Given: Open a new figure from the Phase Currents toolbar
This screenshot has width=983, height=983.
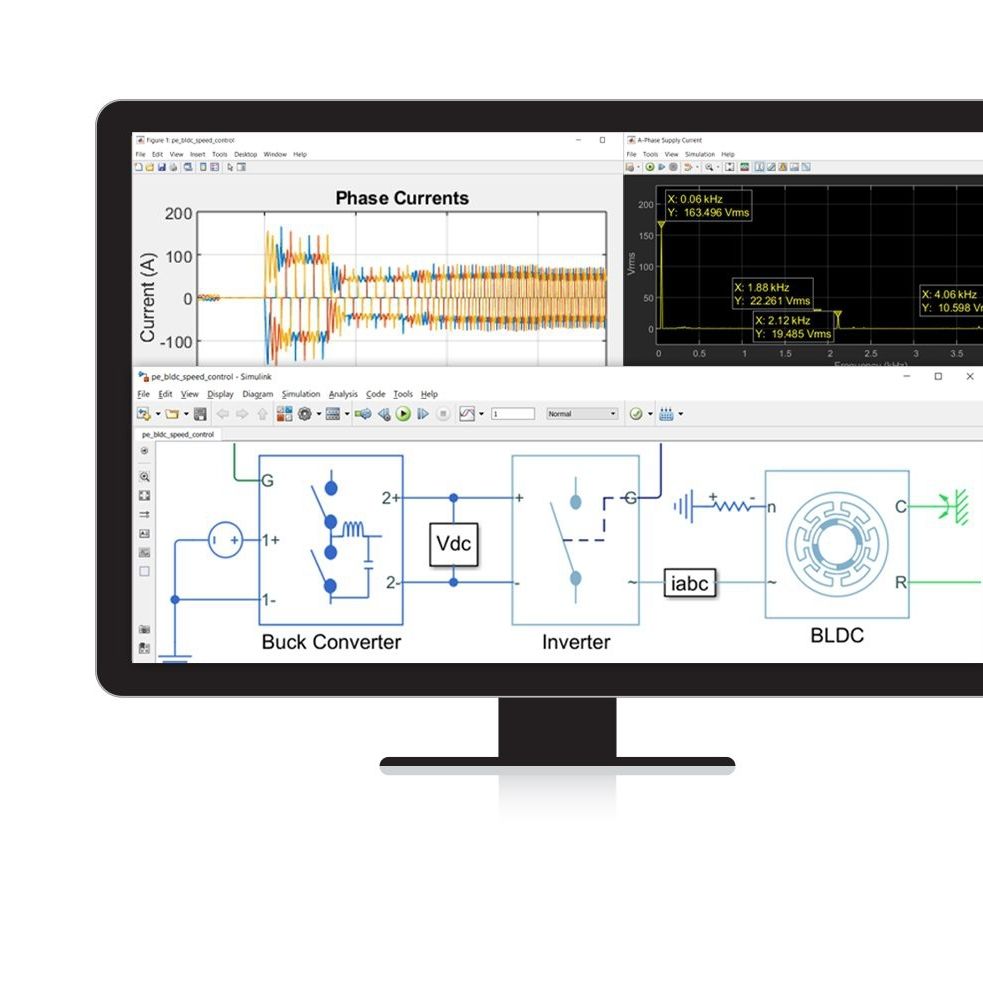Looking at the screenshot, I should pos(138,169).
